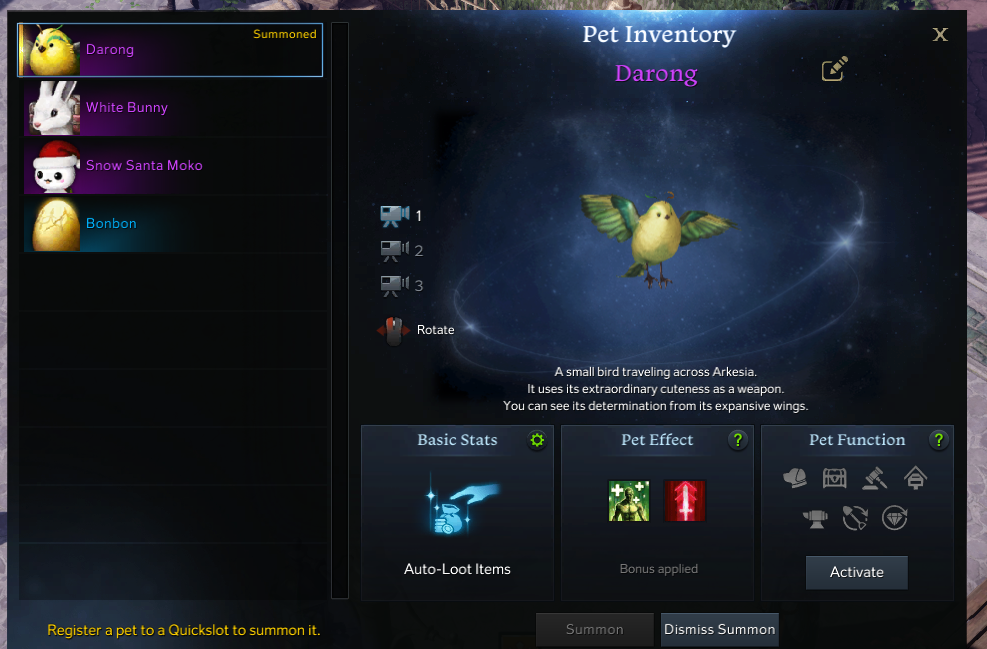987x649 pixels.
Task: Click the auction gavel pet function icon
Action: pyautogui.click(x=875, y=478)
